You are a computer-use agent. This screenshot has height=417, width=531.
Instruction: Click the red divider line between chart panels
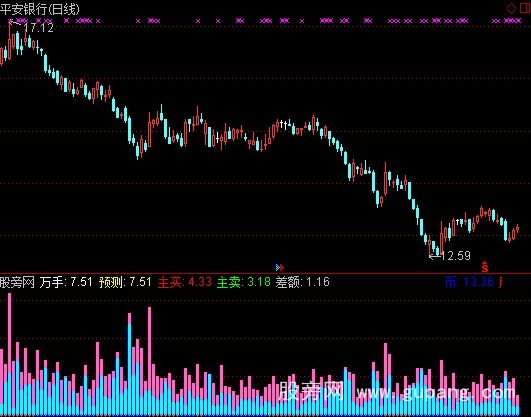(x=266, y=273)
